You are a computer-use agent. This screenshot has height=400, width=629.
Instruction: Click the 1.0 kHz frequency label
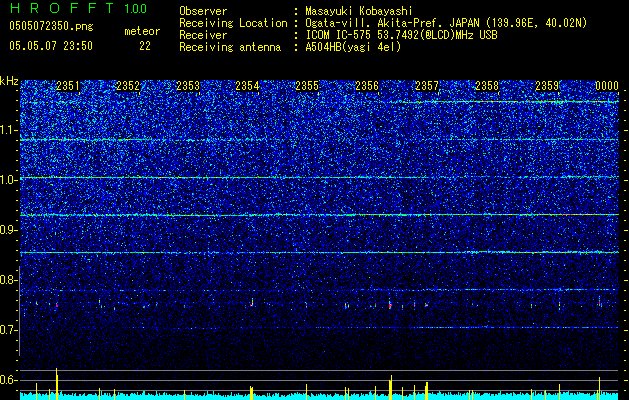tap(9, 179)
